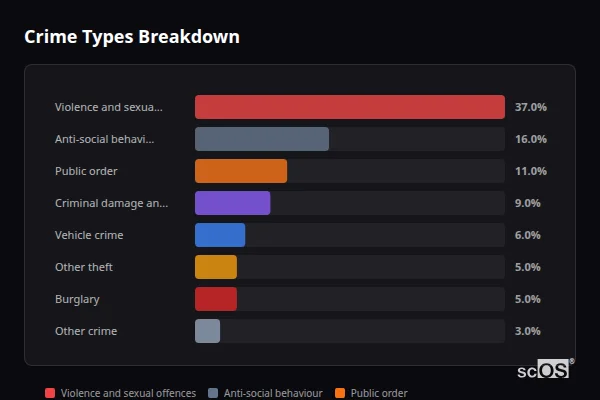Click the small grey Other crime bar
The image size is (600, 400).
pyautogui.click(x=207, y=331)
